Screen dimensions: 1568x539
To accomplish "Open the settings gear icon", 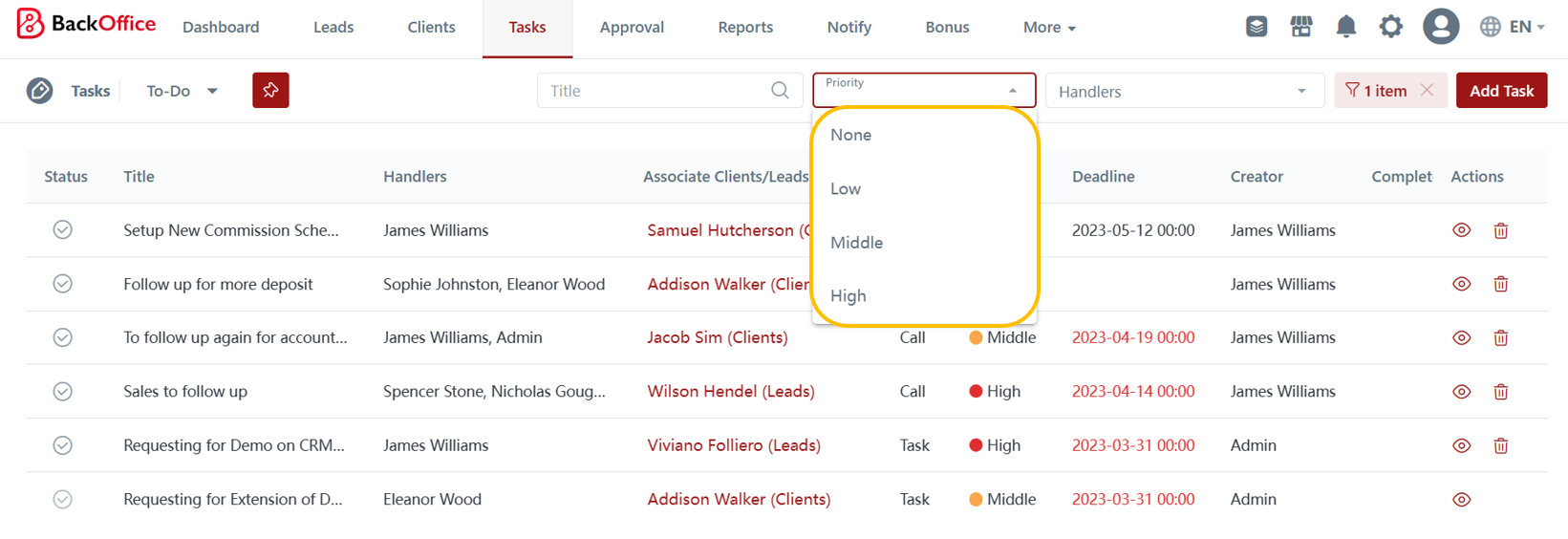I will pos(1390,27).
